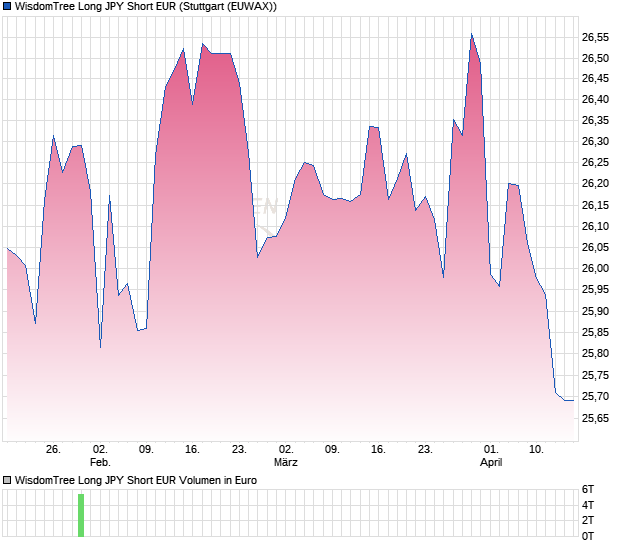Click the 'März' month label
This screenshot has width=620, height=546.
tap(285, 462)
